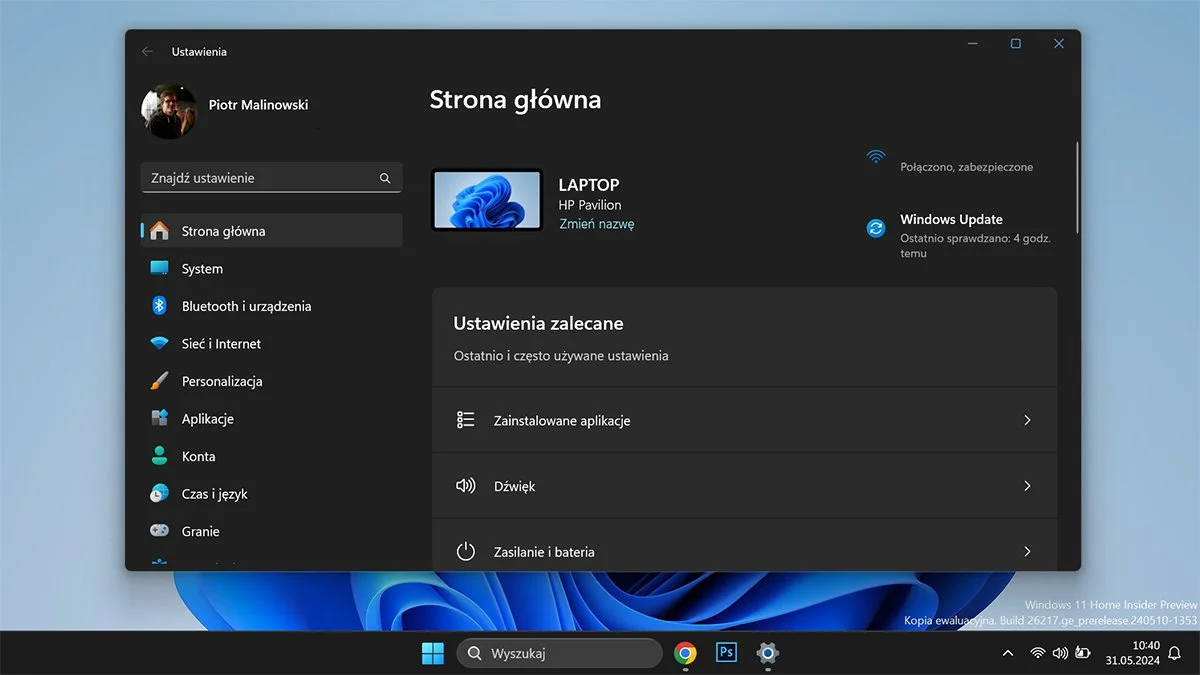Click the back arrow in Ustawienia
This screenshot has width=1200, height=675.
coord(148,51)
